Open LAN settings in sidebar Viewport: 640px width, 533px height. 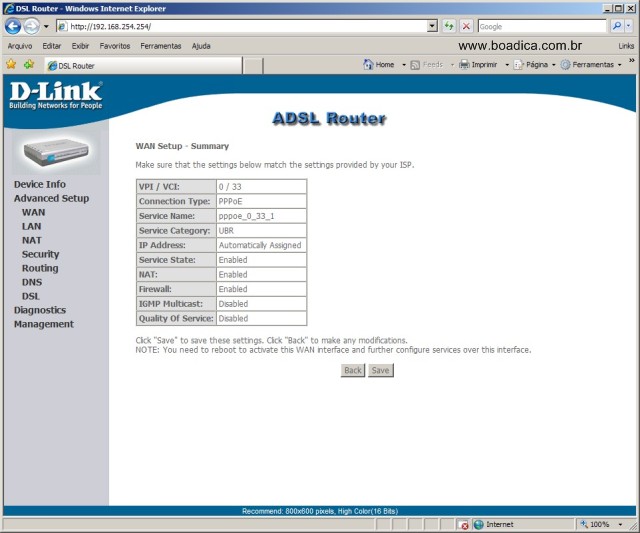pyautogui.click(x=31, y=226)
